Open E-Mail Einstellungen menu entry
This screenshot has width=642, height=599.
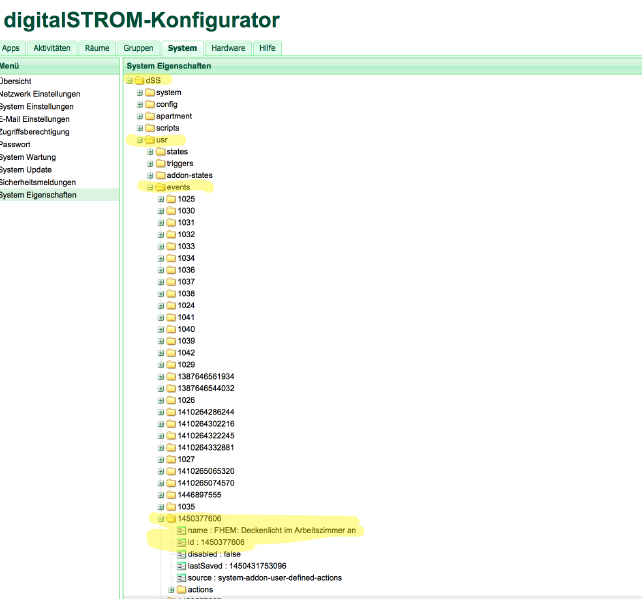point(34,119)
